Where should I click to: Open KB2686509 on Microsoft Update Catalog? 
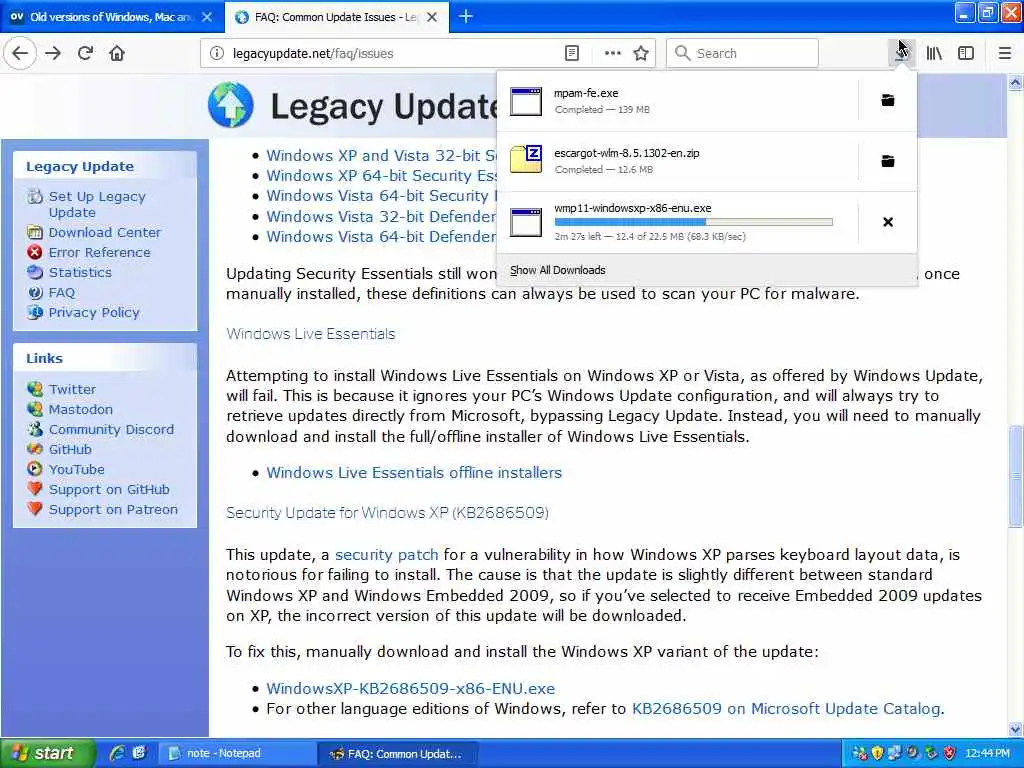point(786,709)
